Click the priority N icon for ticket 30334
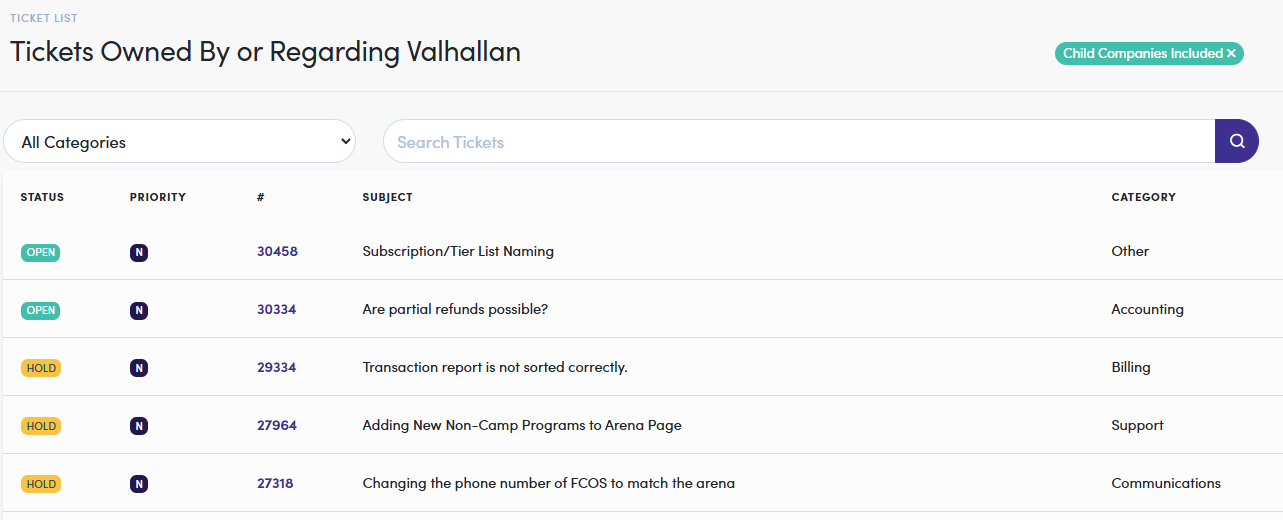 tap(139, 311)
